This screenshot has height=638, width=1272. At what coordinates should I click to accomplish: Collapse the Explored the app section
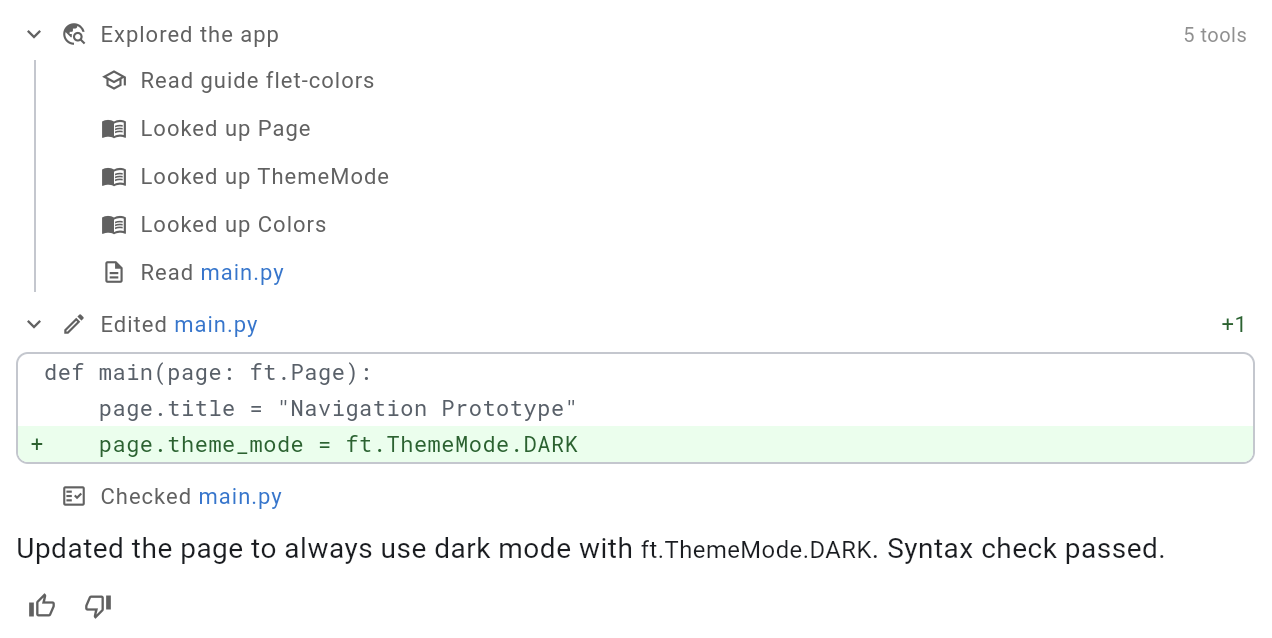pos(34,35)
